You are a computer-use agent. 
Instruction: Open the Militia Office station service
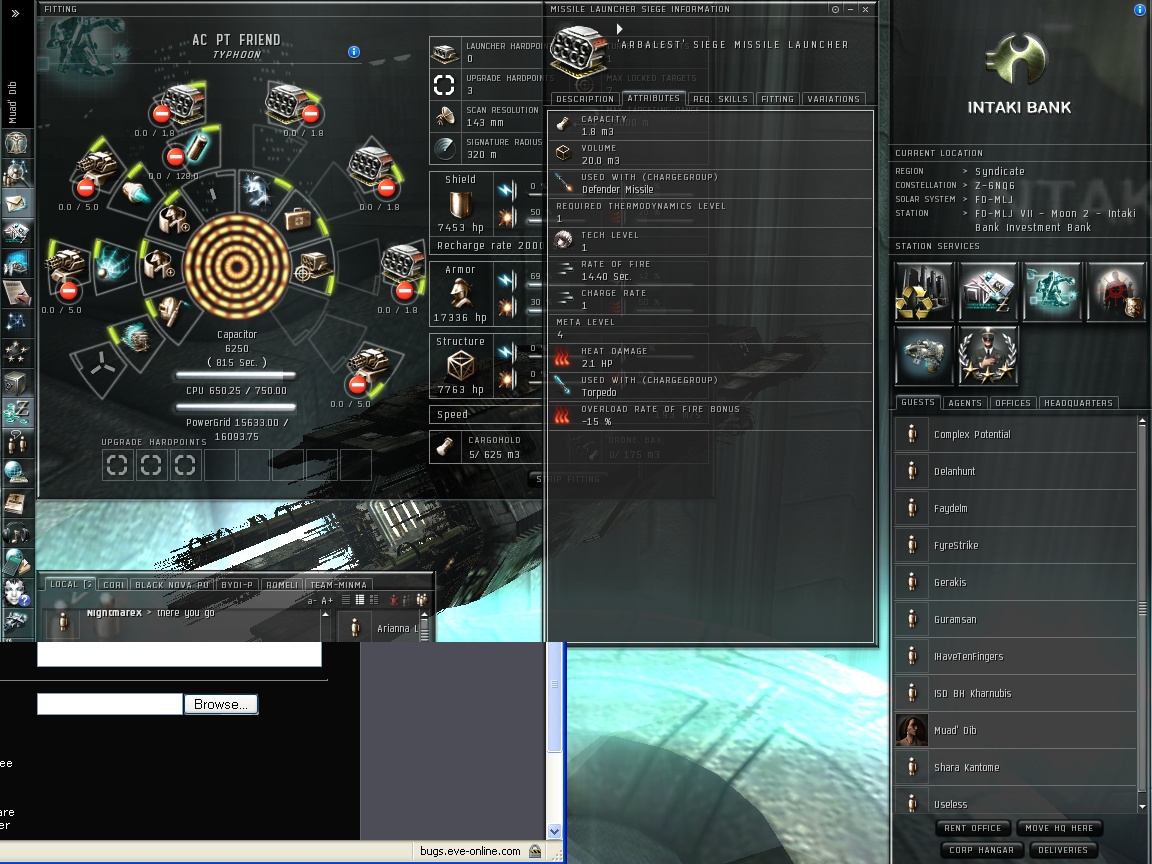click(987, 356)
